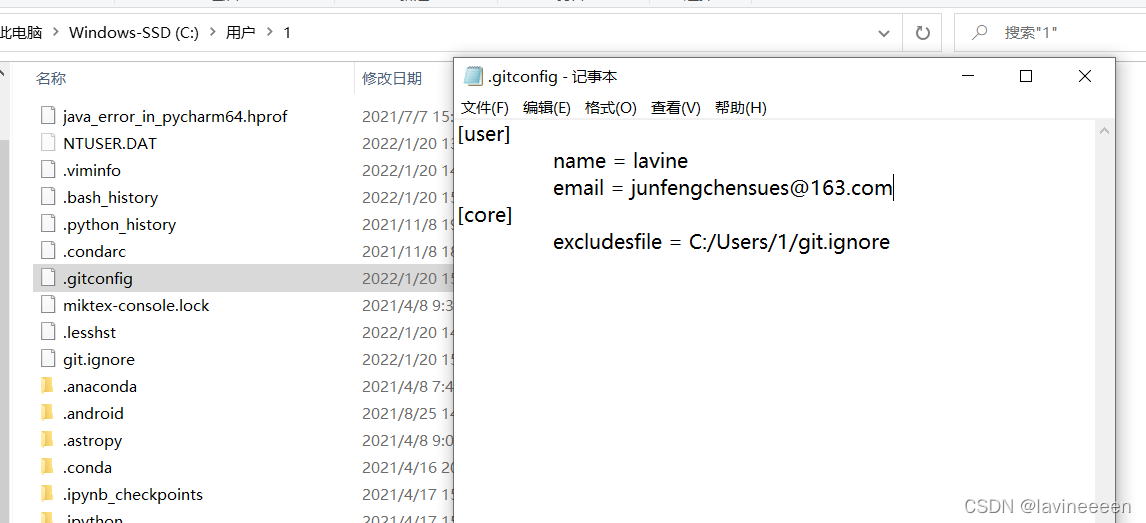Image resolution: width=1146 pixels, height=523 pixels.
Task: Select the .condarc file name
Action: point(94,252)
